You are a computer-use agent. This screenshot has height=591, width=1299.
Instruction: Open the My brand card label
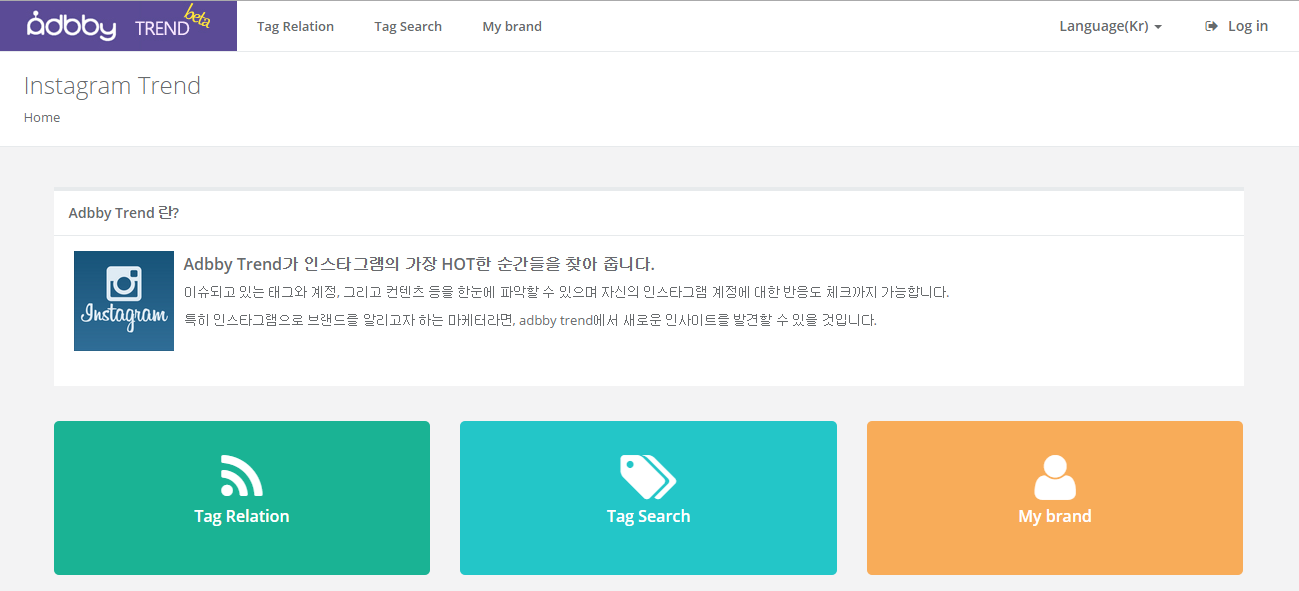pos(1055,516)
